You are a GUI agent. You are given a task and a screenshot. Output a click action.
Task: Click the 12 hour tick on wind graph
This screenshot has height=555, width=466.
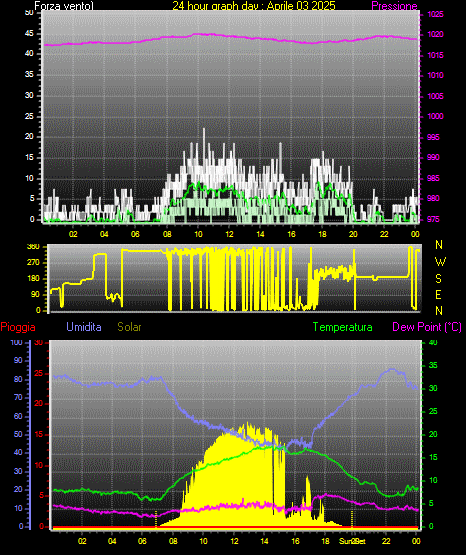click(x=229, y=234)
